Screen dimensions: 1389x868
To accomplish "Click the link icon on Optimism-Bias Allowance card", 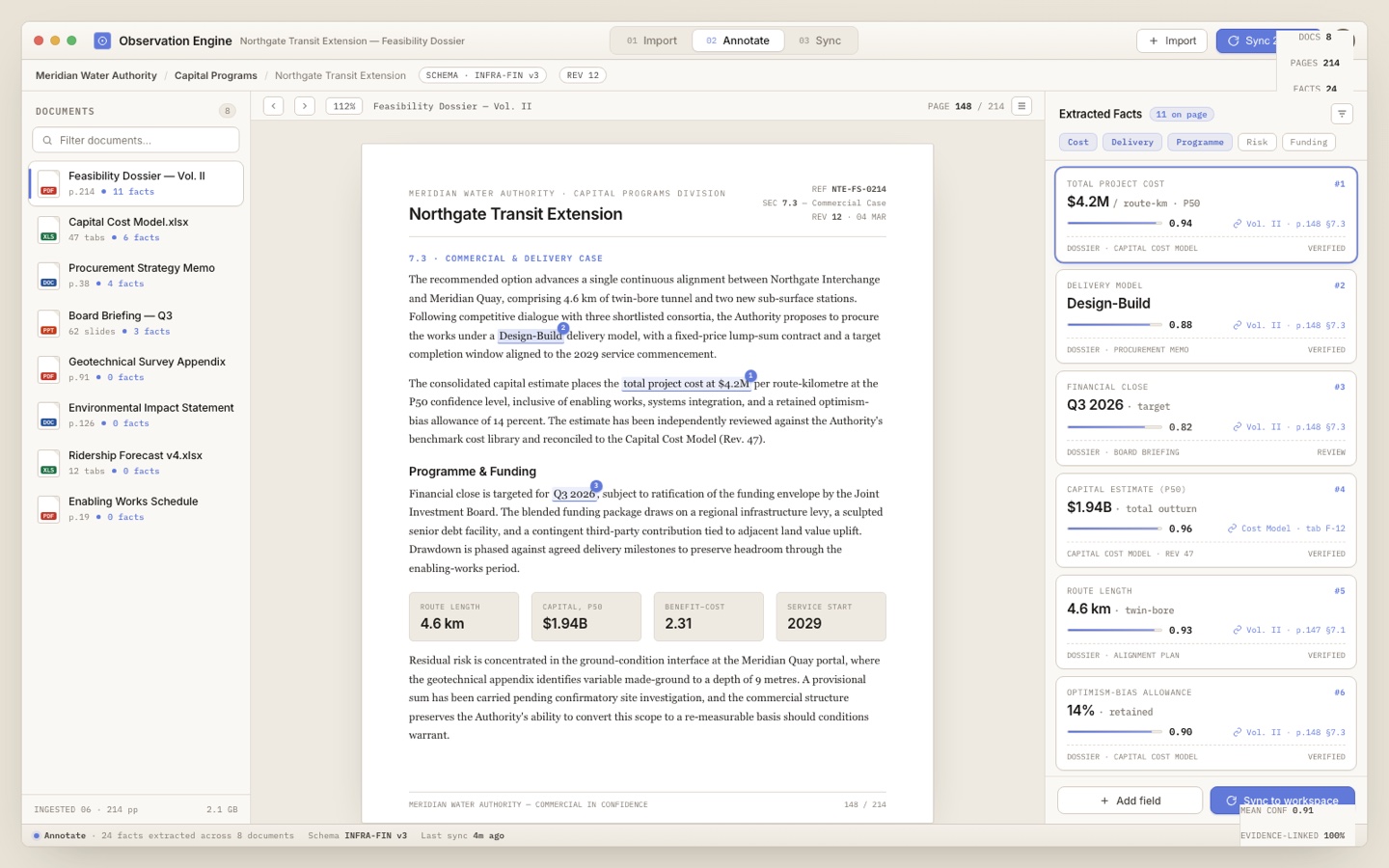I will (1237, 733).
